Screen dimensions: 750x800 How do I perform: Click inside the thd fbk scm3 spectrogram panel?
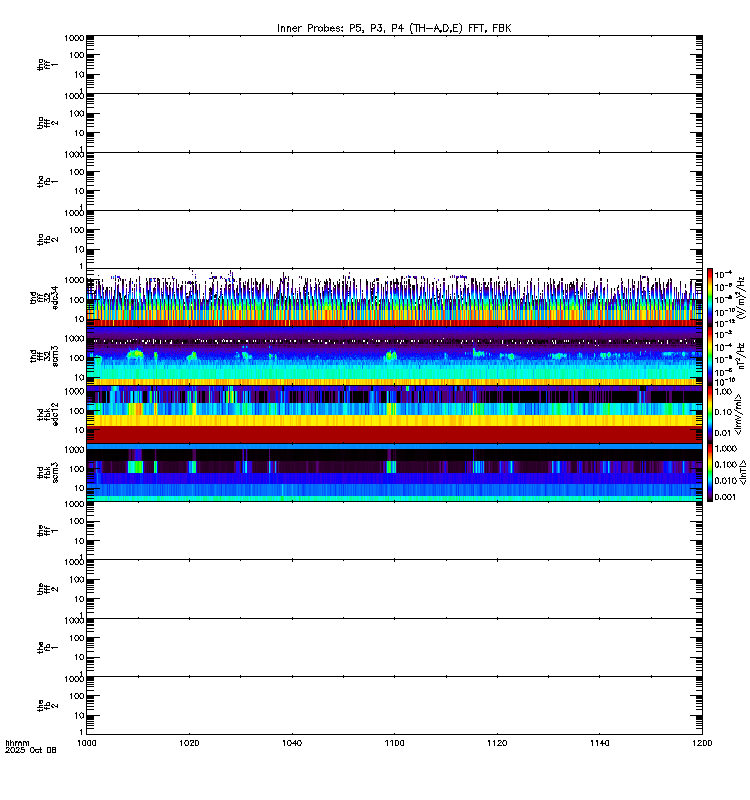click(x=394, y=472)
